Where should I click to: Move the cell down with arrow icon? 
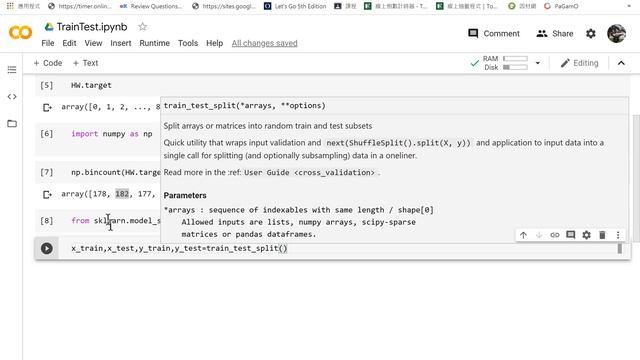pyautogui.click(x=539, y=235)
